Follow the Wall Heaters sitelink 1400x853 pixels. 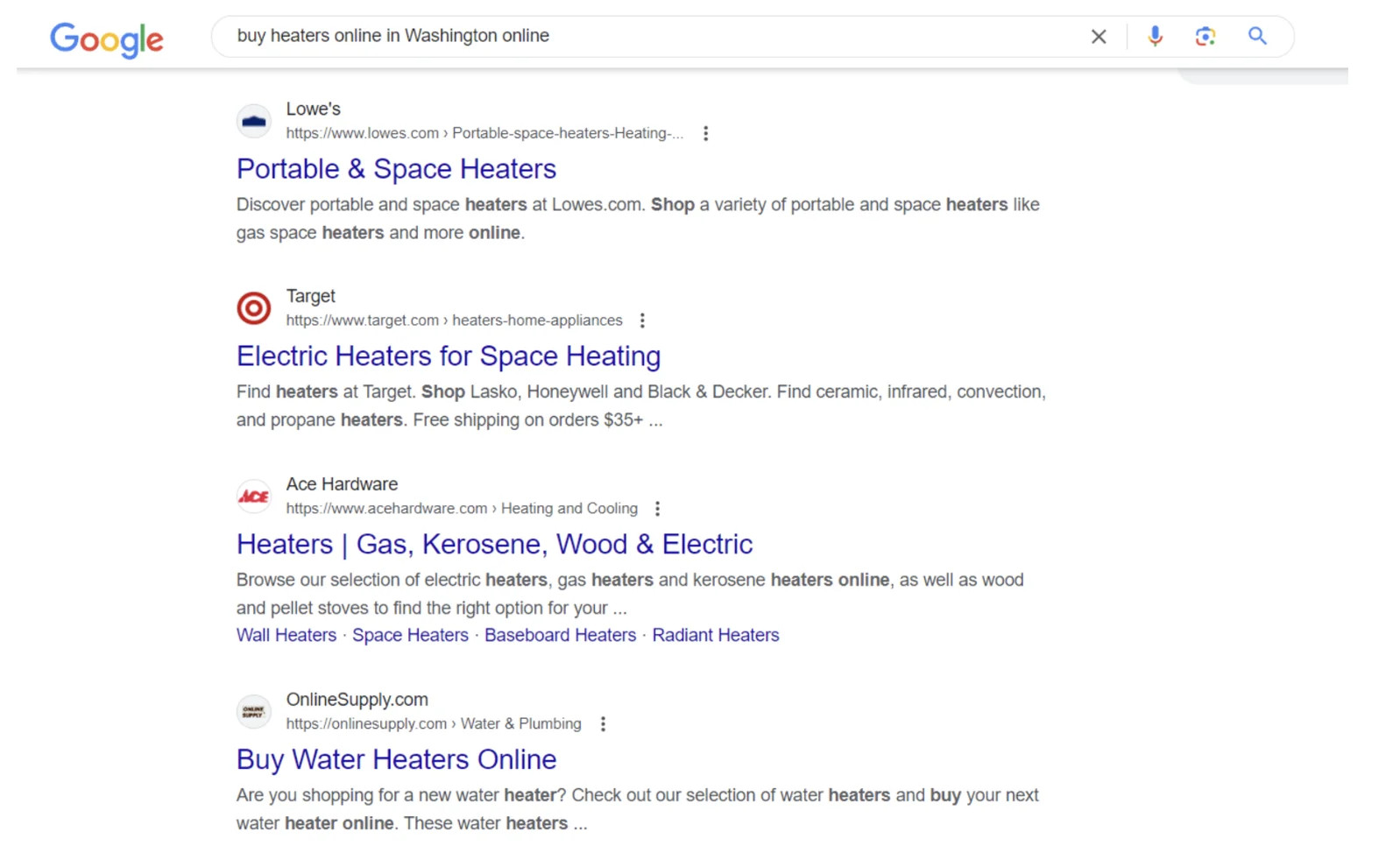[286, 635]
